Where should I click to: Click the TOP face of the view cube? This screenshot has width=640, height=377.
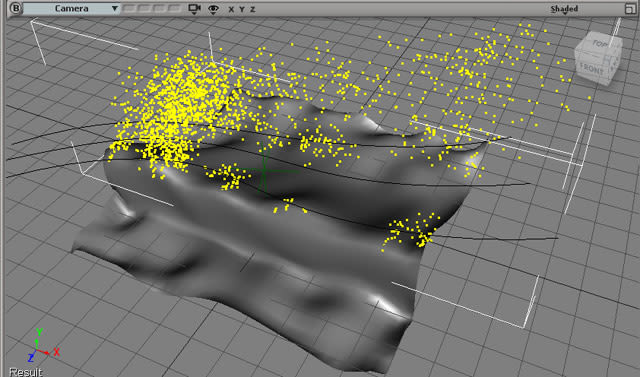point(600,43)
